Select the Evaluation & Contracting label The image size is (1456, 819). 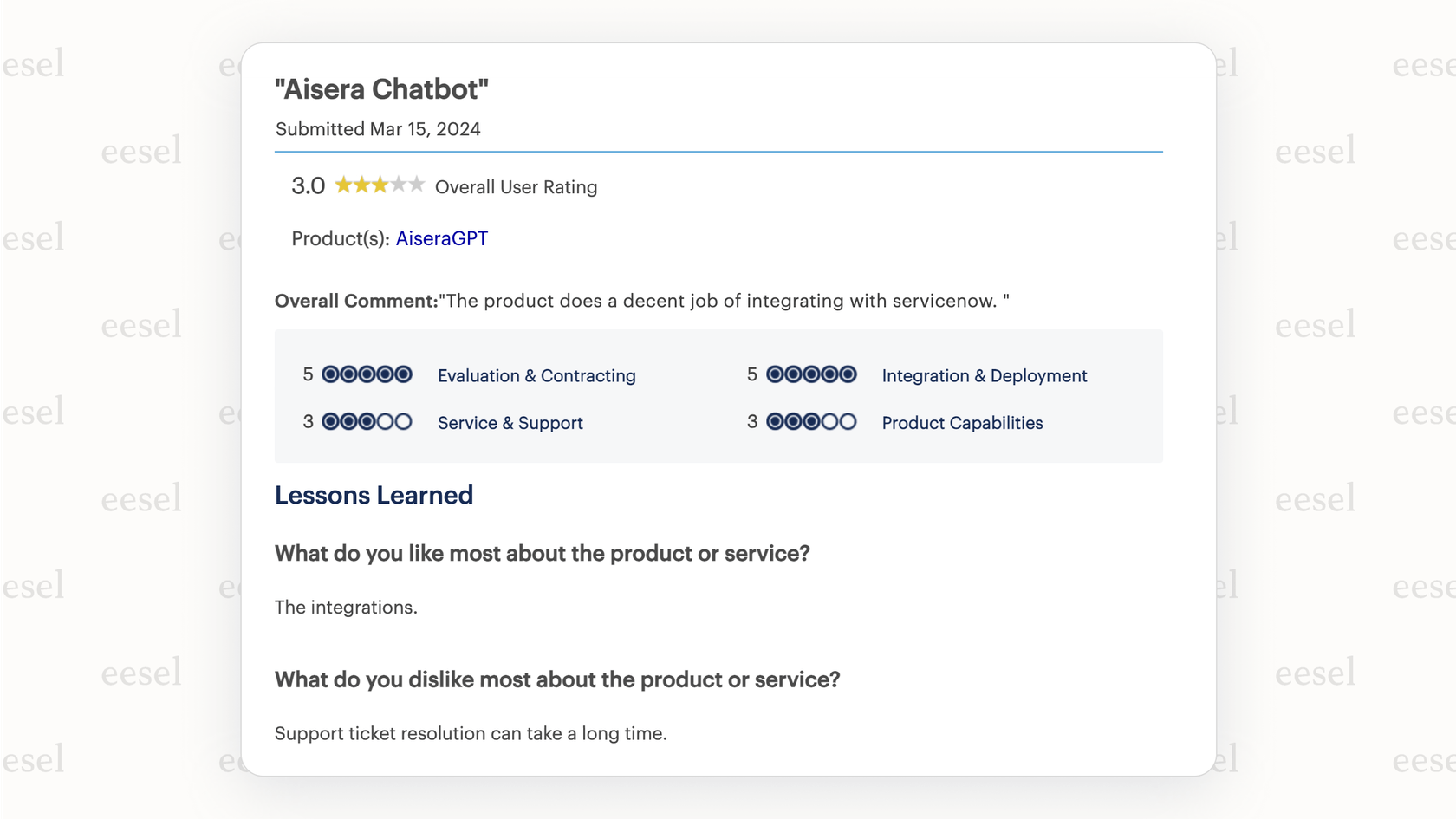(x=536, y=375)
